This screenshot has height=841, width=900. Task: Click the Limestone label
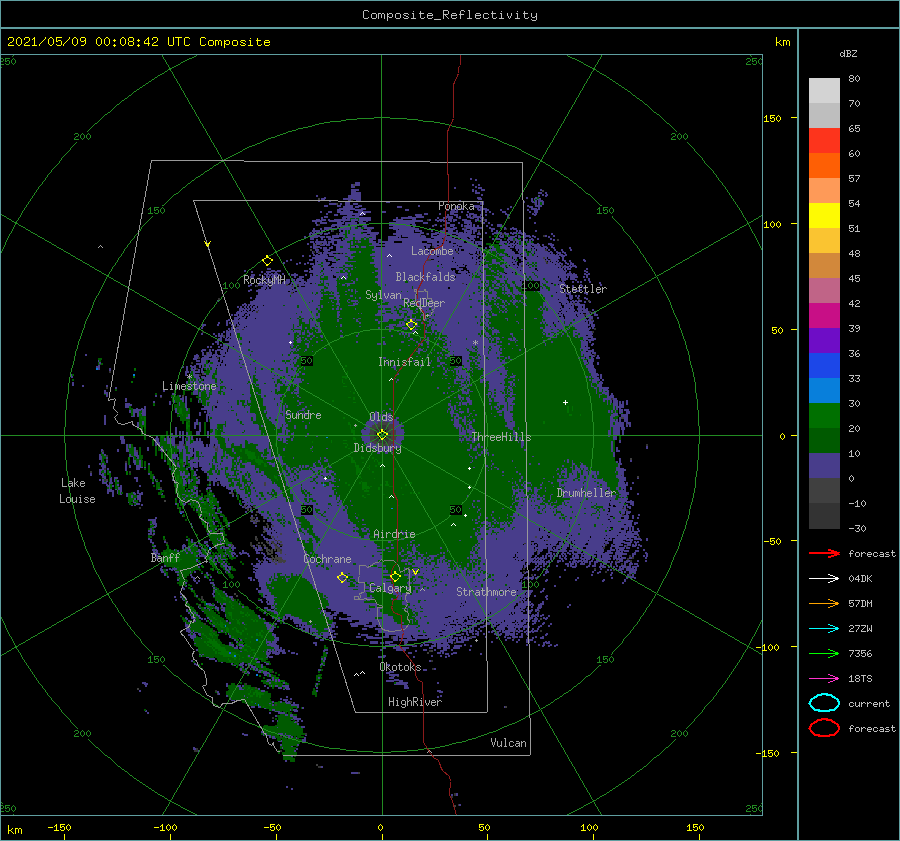coord(189,386)
